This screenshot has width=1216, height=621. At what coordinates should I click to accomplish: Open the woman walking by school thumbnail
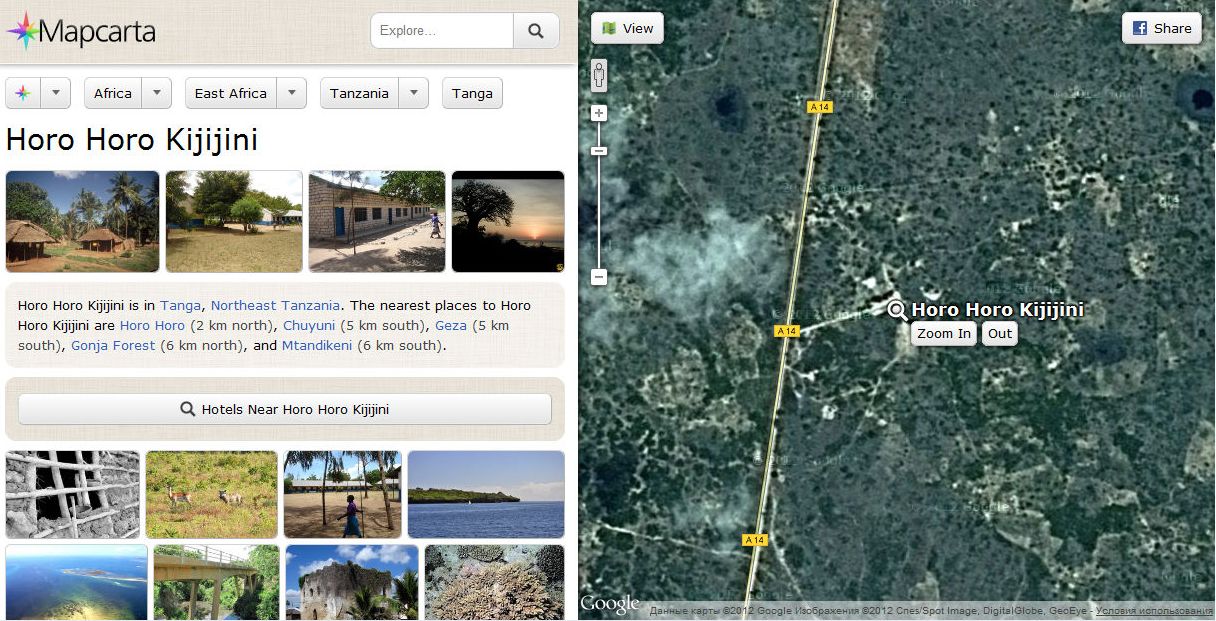click(343, 494)
